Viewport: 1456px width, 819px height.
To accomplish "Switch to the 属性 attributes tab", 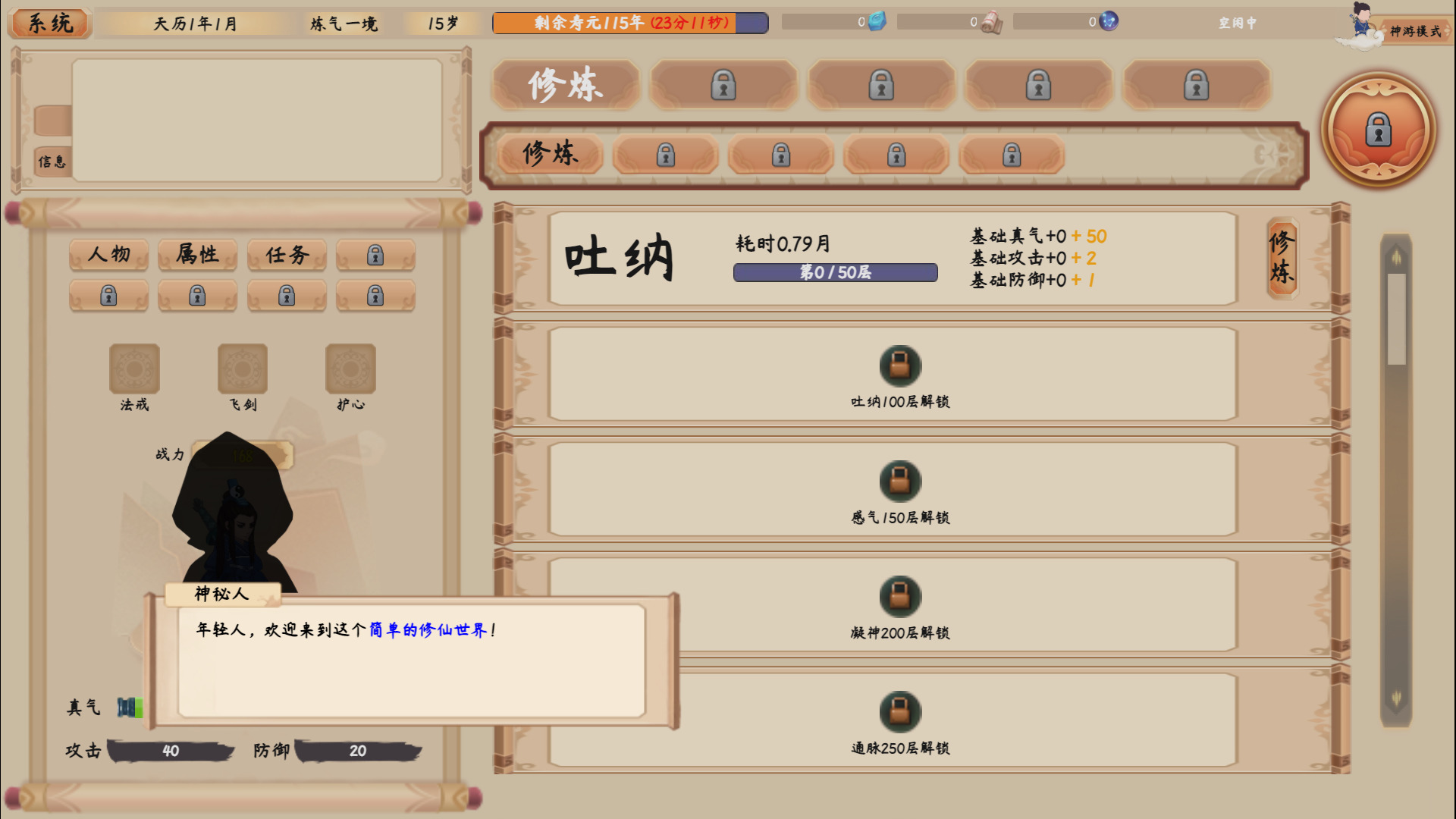I will click(x=197, y=254).
